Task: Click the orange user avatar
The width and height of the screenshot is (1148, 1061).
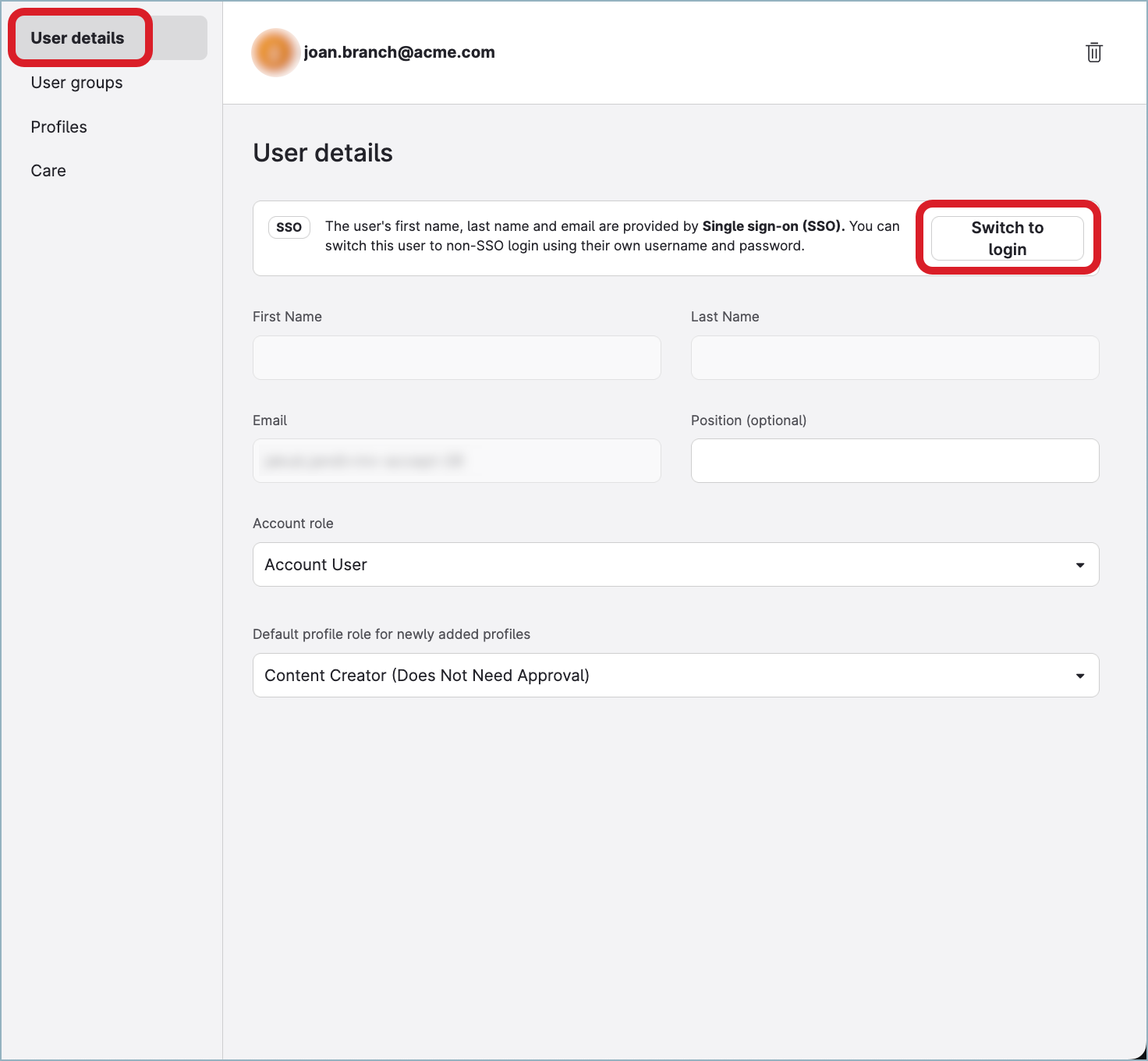Action: pyautogui.click(x=275, y=52)
